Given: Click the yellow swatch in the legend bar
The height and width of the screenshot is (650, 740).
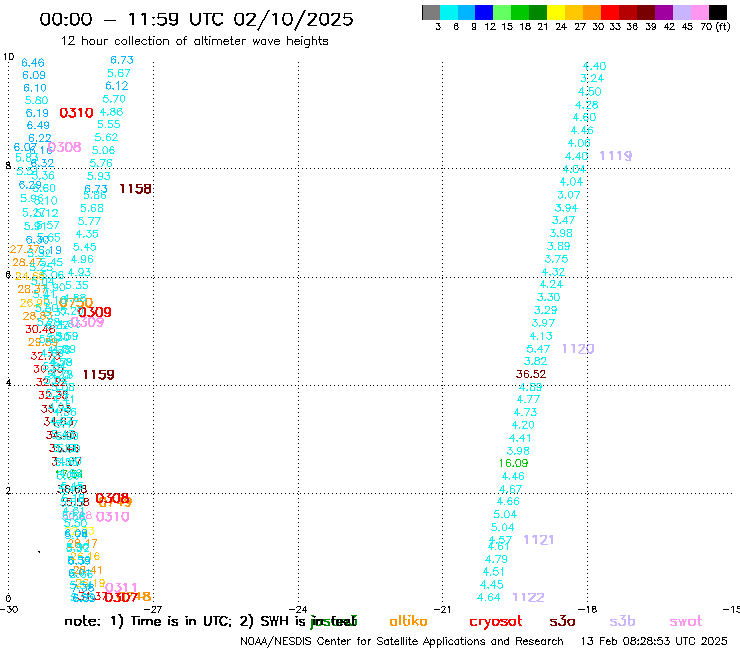Looking at the screenshot, I should (556, 13).
